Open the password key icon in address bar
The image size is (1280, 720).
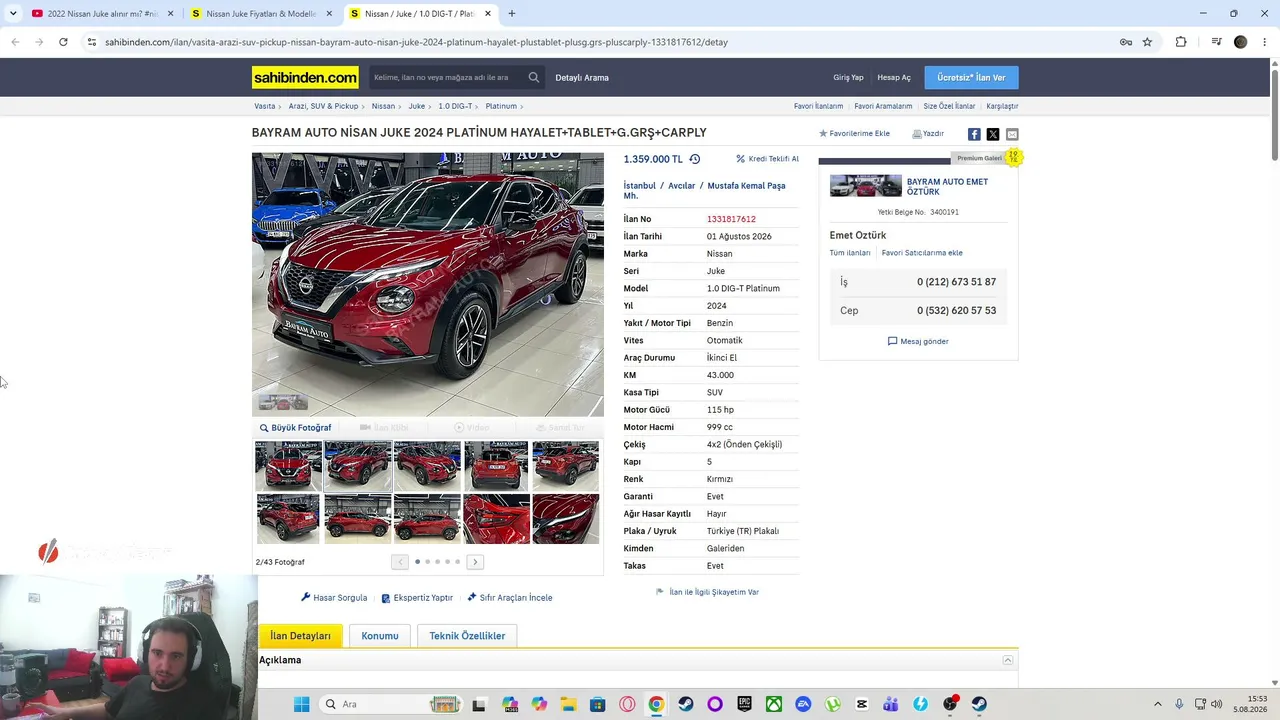point(1125,42)
